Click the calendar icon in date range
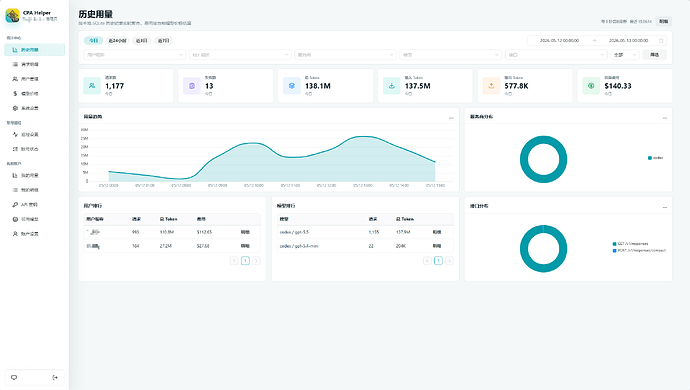This screenshot has height=390, width=690. coord(661,40)
